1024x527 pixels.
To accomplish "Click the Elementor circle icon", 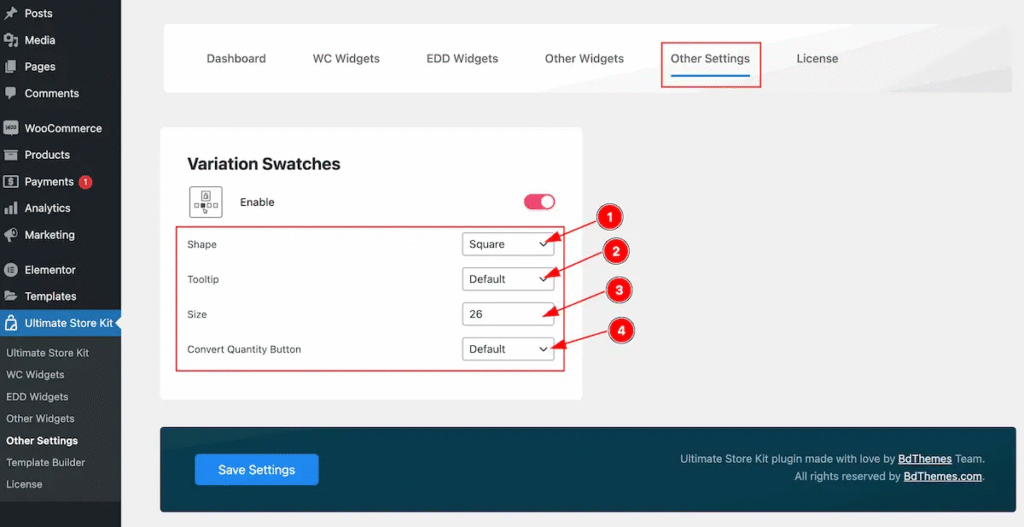I will coord(10,270).
